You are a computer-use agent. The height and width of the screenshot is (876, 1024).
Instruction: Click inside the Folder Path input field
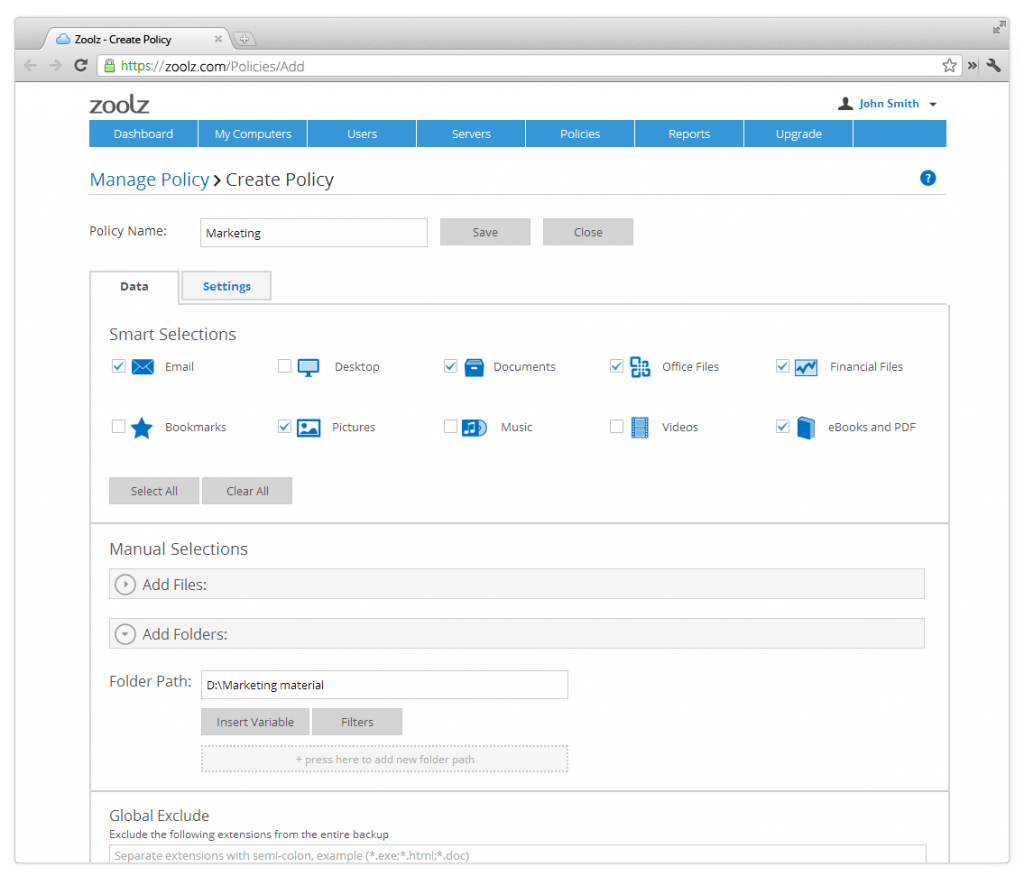[x=384, y=684]
